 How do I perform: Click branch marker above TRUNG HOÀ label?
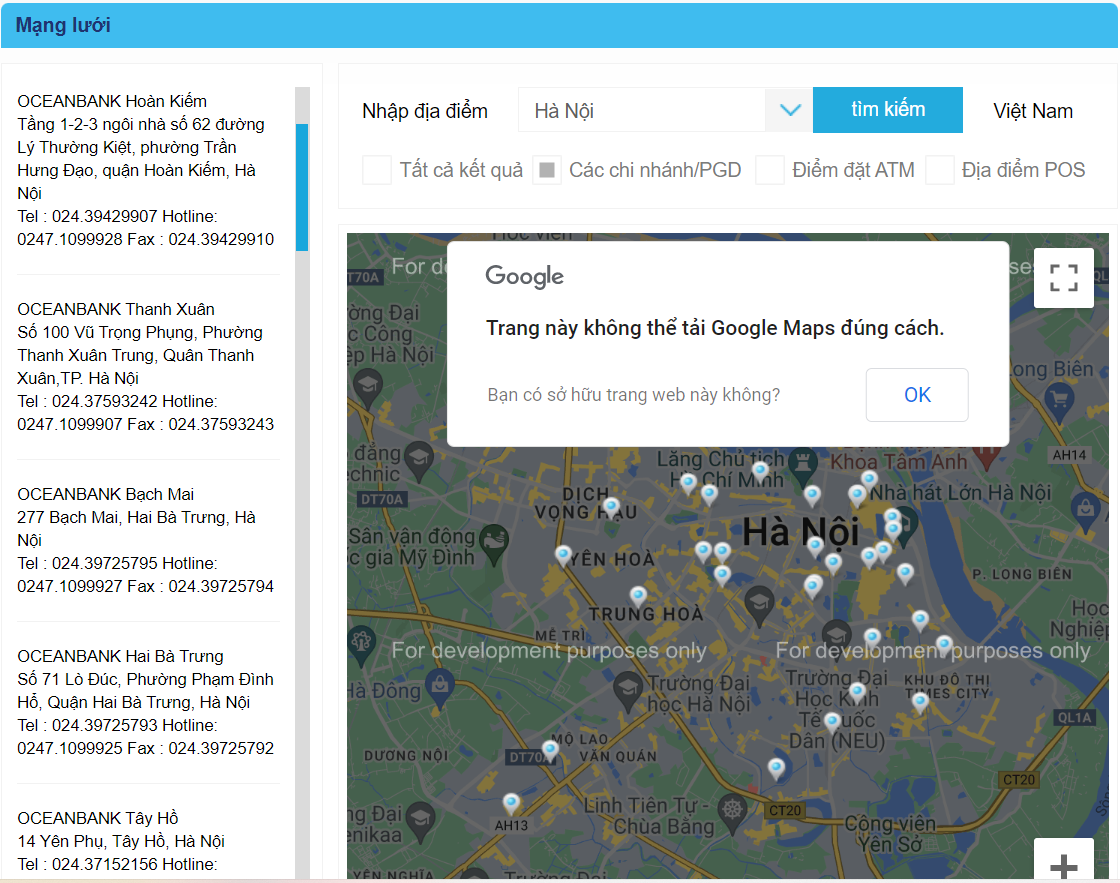coord(638,595)
